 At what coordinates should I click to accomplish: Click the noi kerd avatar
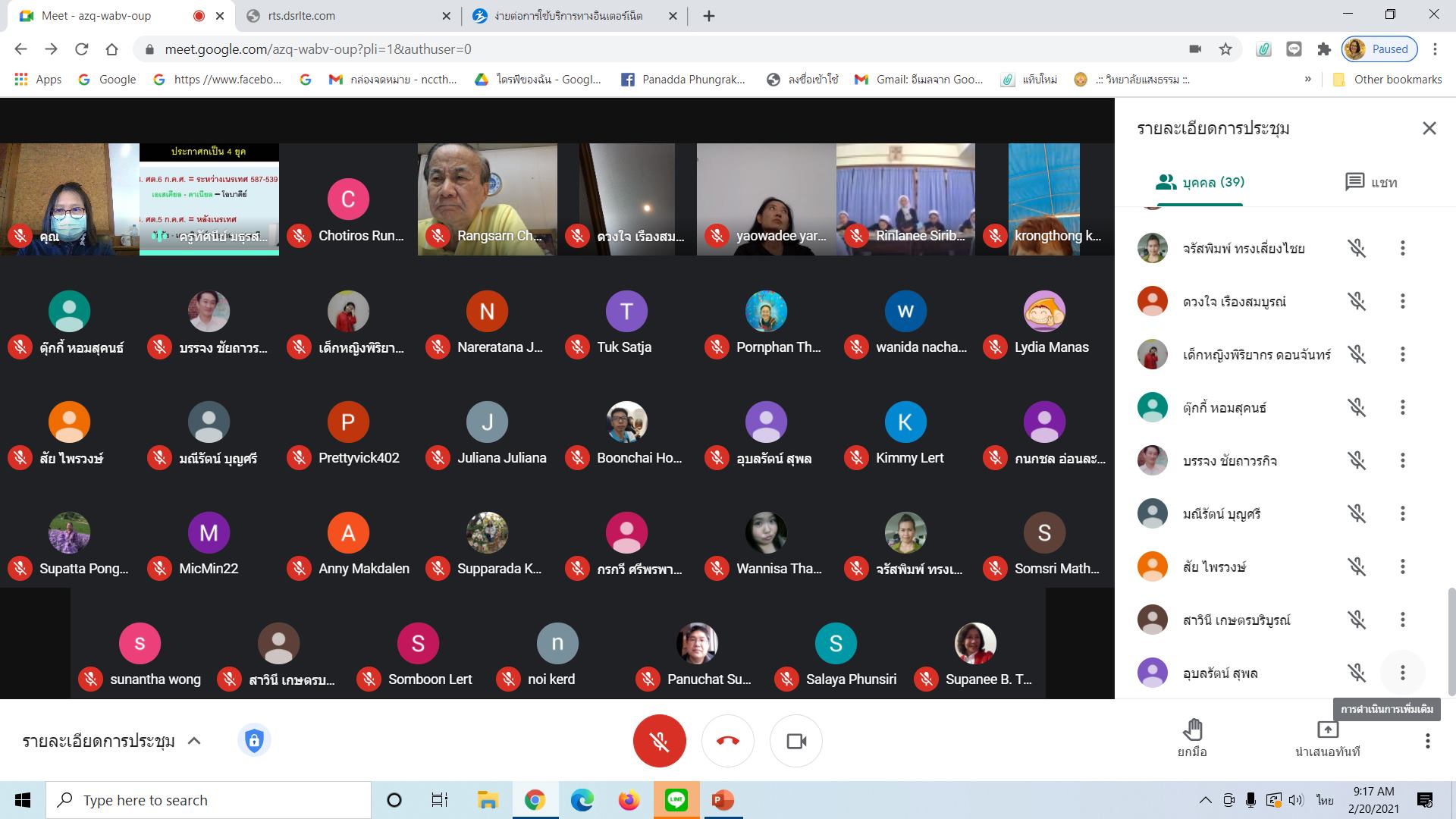point(557,643)
